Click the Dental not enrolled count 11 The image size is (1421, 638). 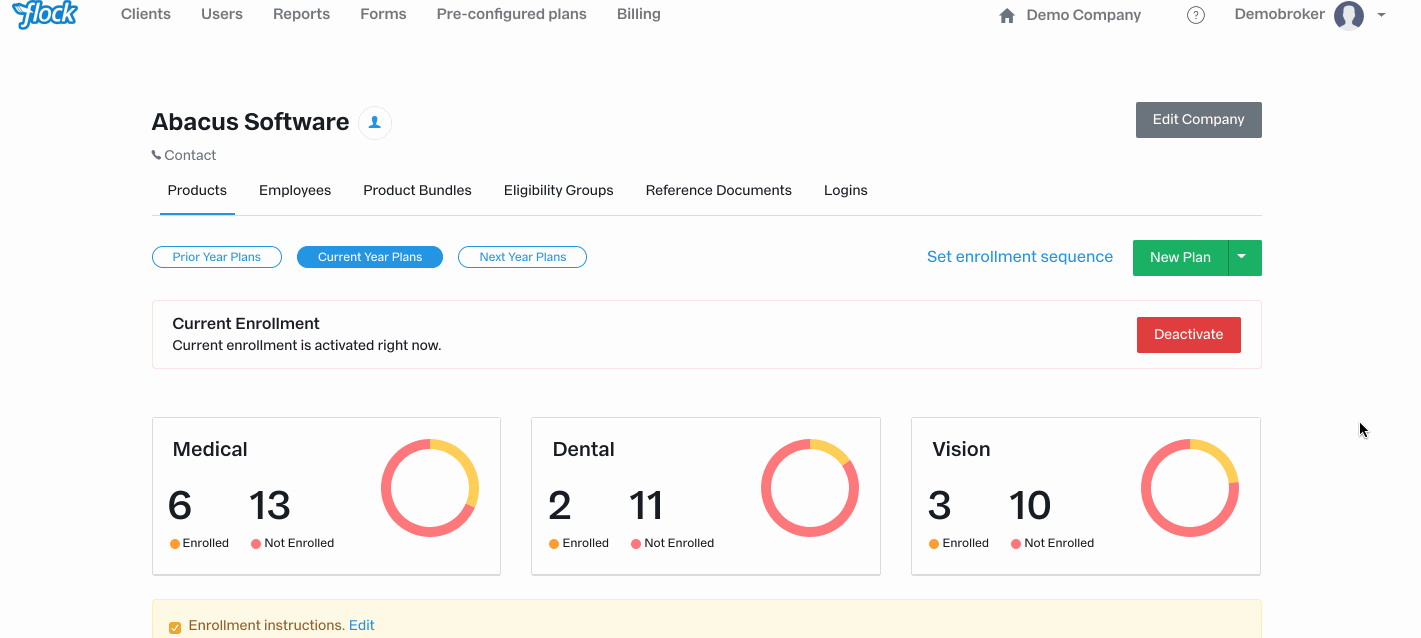pyautogui.click(x=646, y=506)
